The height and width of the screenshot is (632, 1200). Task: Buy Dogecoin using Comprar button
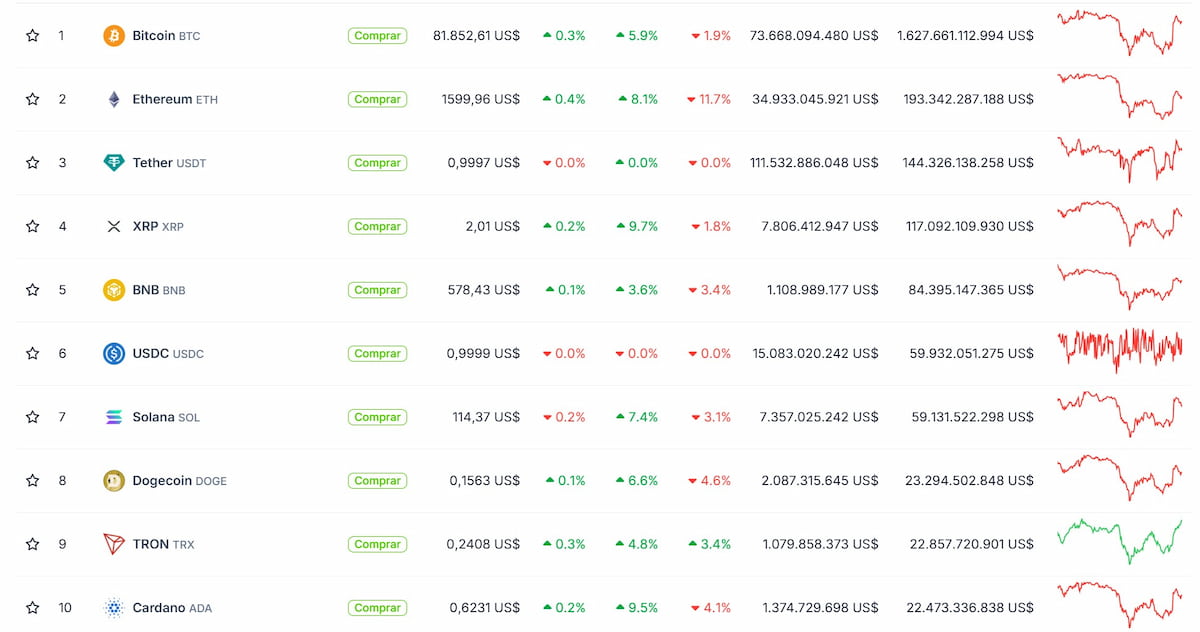(377, 481)
